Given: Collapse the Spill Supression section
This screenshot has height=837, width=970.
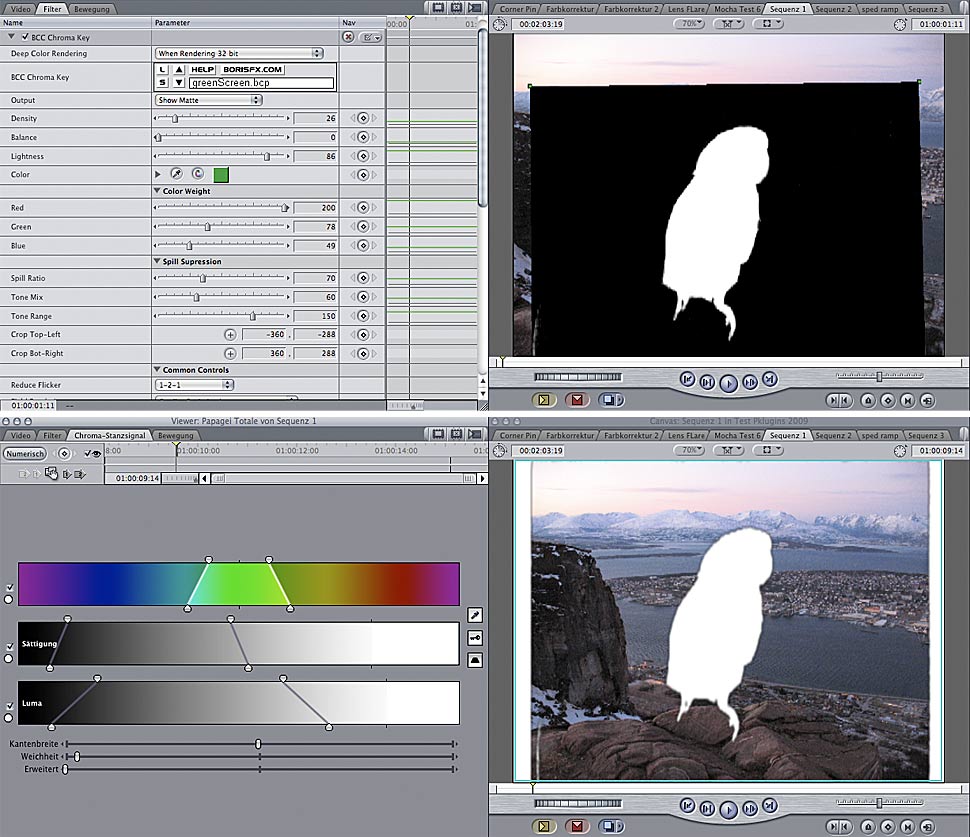Looking at the screenshot, I should point(157,262).
